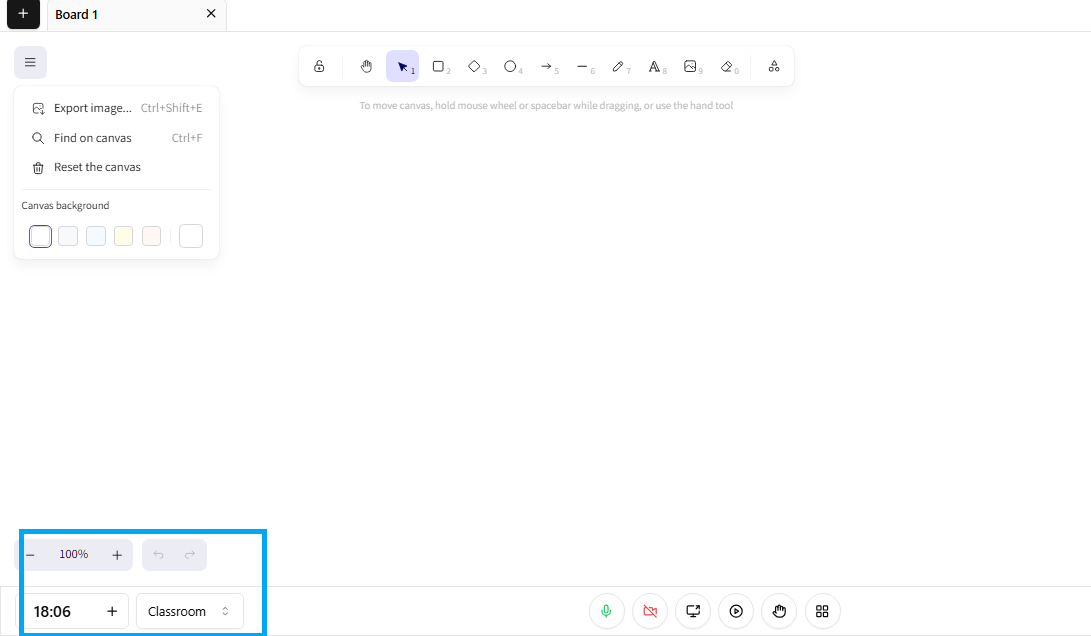
Task: Select the Ellipse shape tool
Action: point(510,67)
